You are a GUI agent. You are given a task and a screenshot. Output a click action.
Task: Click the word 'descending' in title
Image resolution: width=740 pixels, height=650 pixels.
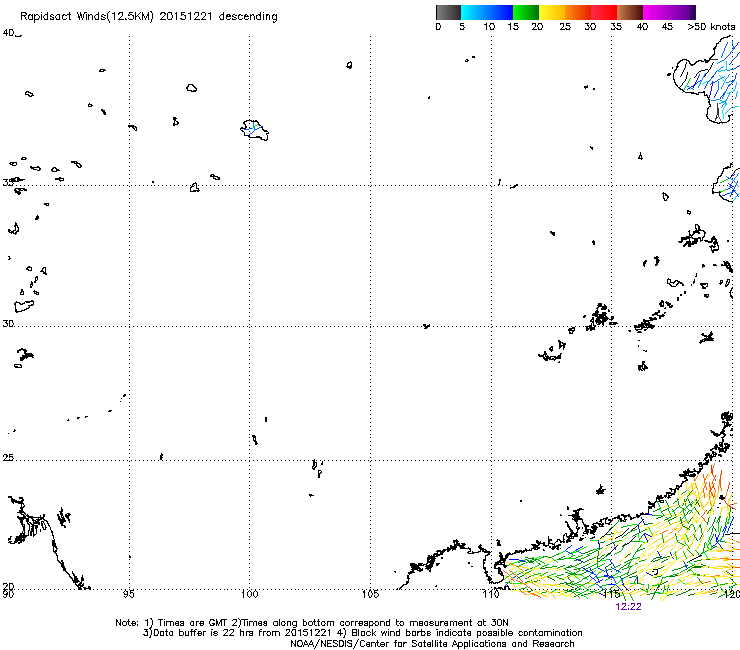pos(248,17)
